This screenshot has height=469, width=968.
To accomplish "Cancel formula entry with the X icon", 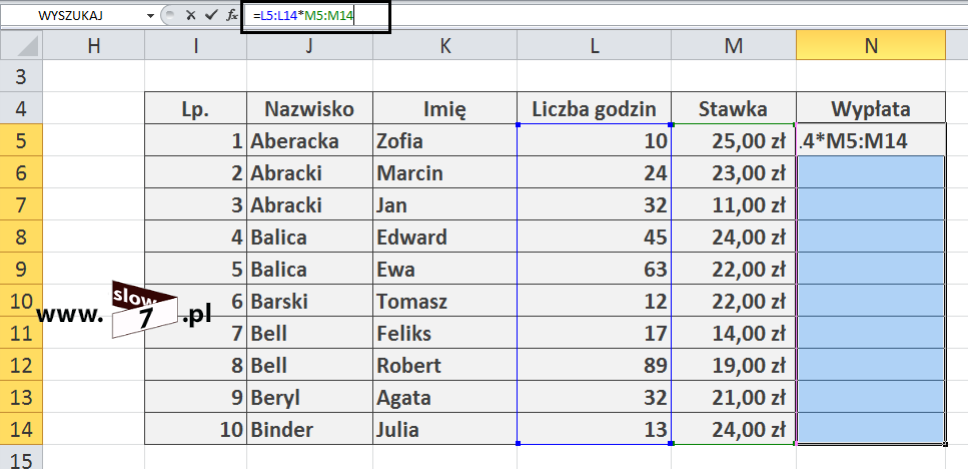I will 190,15.
